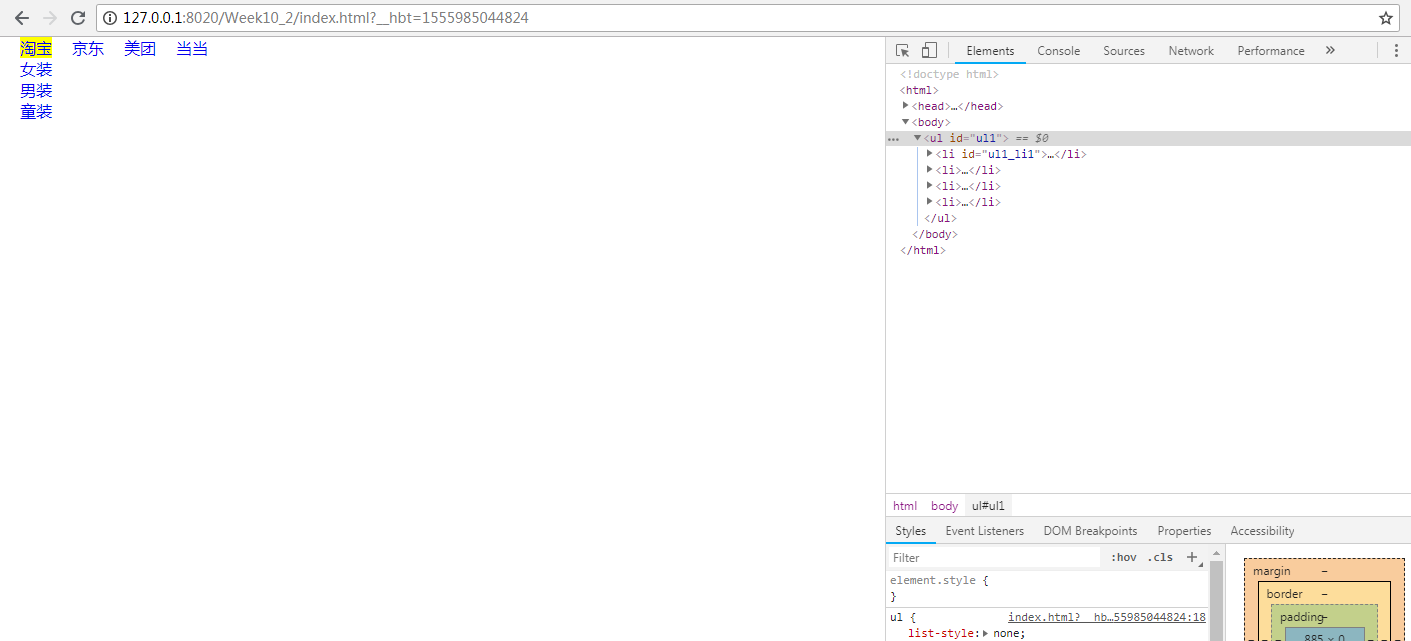
Task: Expand the third li node arrow
Action: (930, 186)
